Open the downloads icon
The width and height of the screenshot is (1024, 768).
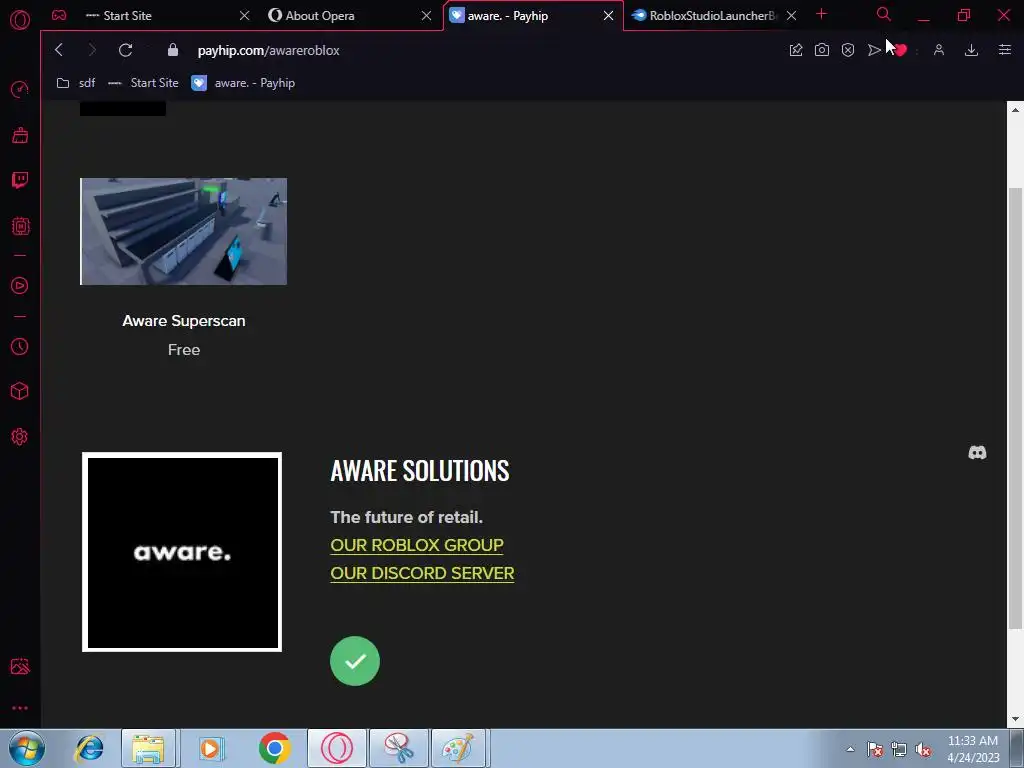[x=971, y=50]
